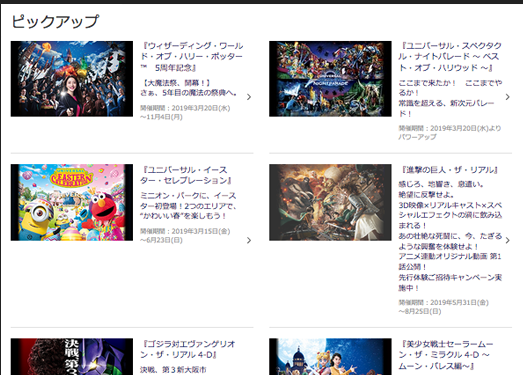Open the Attack on Titan The Real thumbnail
The image size is (523, 375).
pyautogui.click(x=330, y=202)
